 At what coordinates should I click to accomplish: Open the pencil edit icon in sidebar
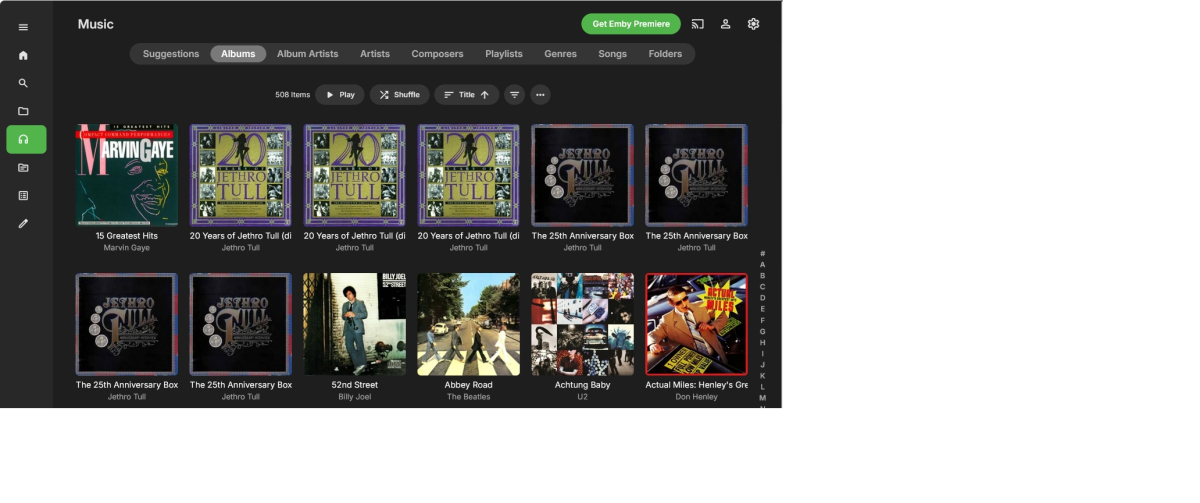[23, 223]
